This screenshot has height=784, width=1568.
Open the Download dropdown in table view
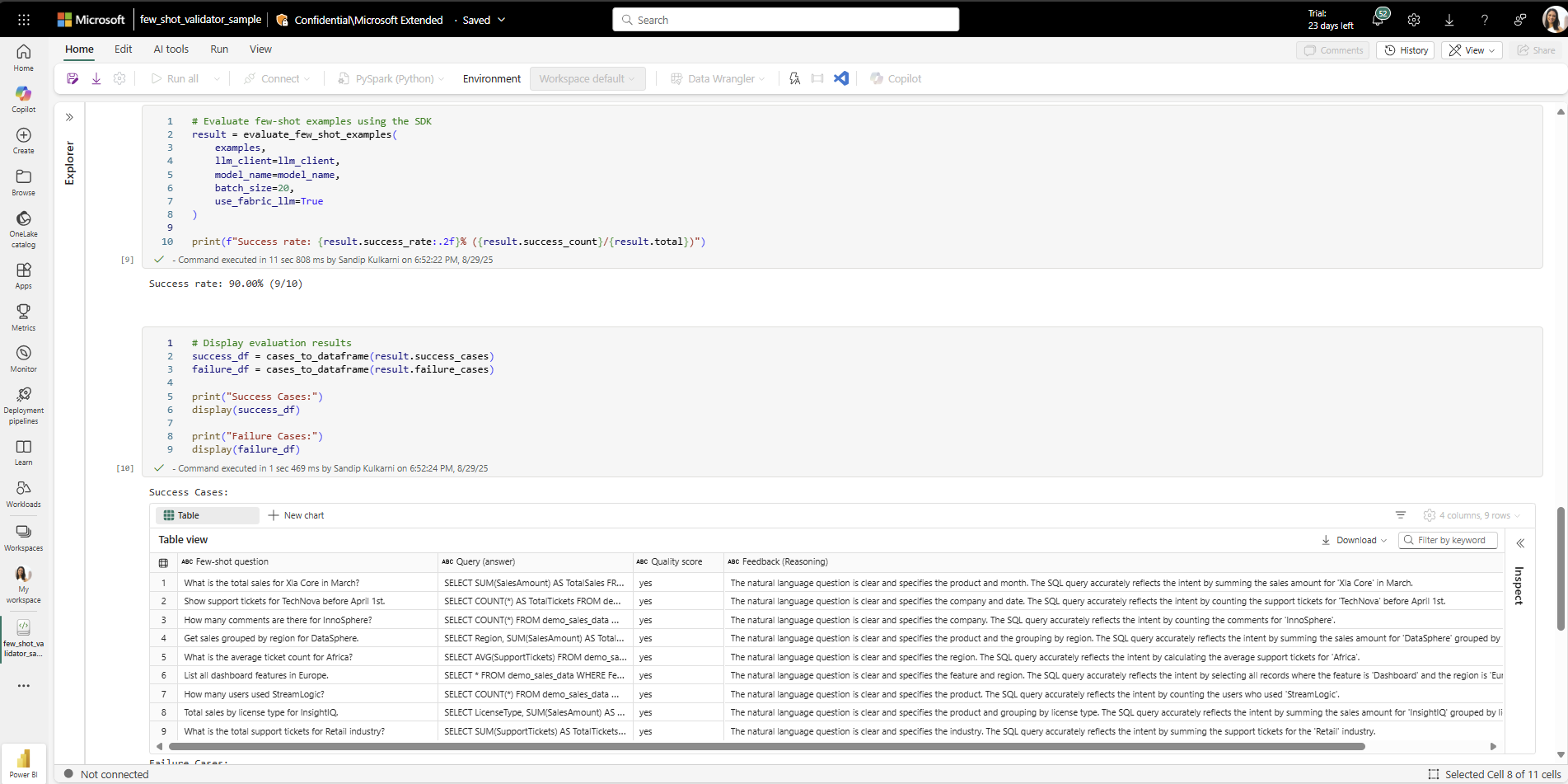pyautogui.click(x=1355, y=540)
